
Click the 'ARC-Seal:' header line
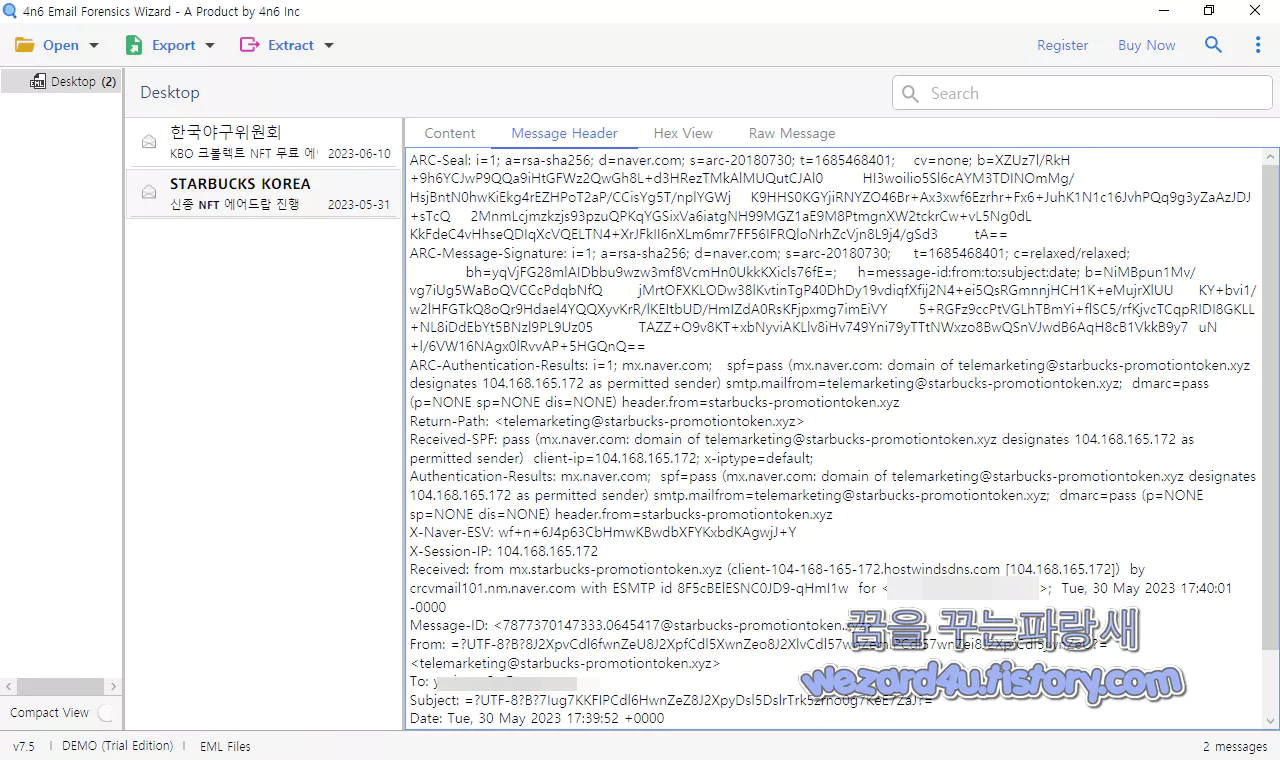(x=740, y=160)
